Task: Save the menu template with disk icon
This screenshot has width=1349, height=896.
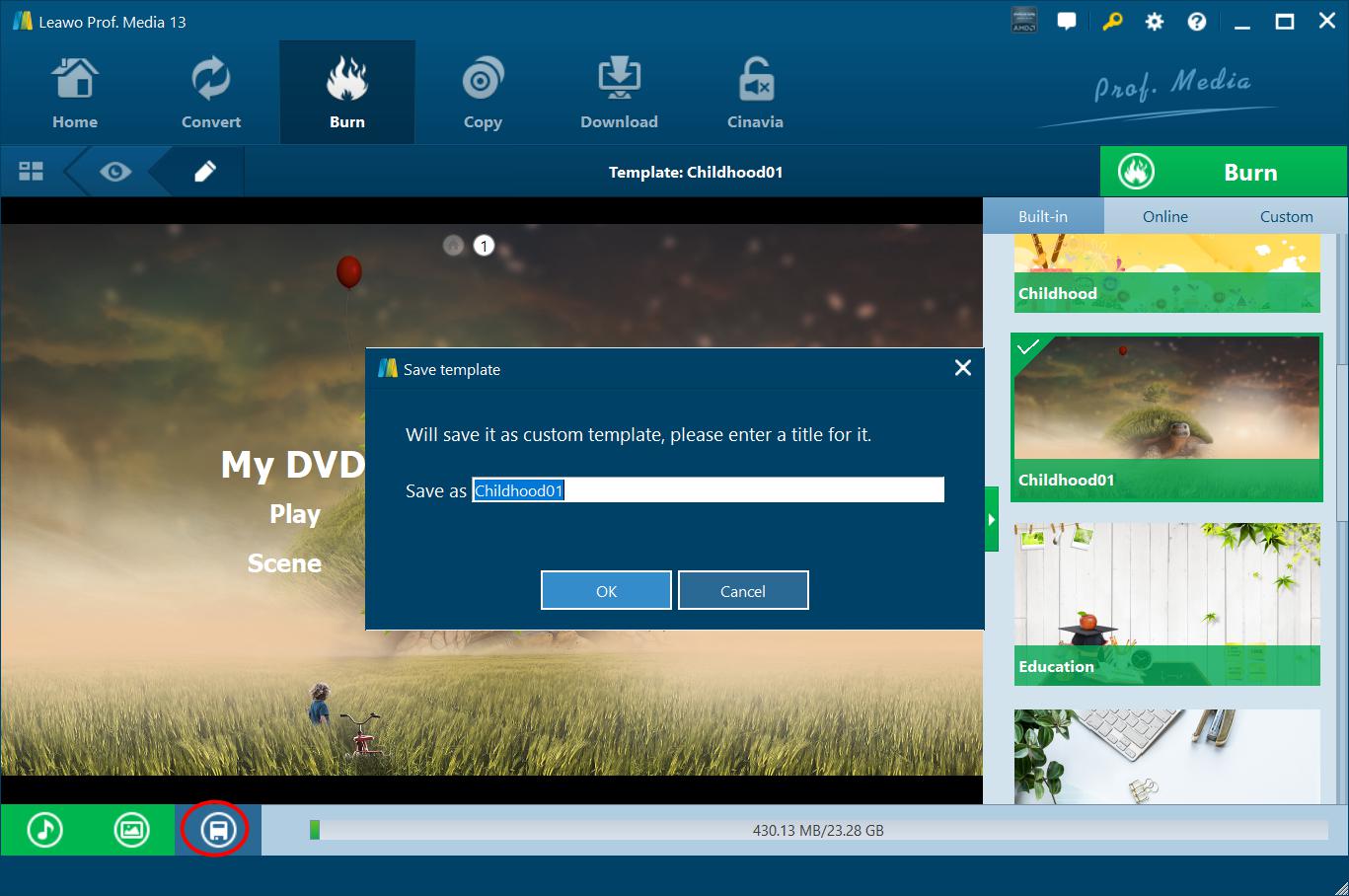Action: pos(218,830)
